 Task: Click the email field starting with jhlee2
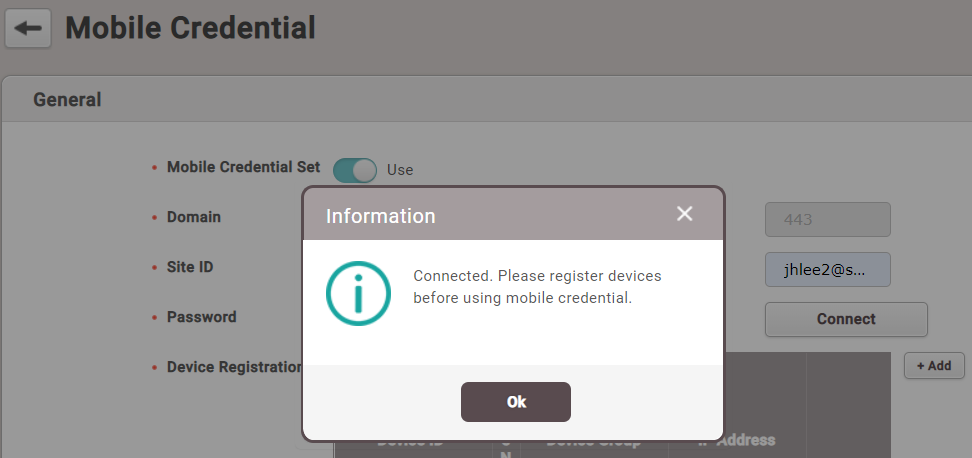(x=827, y=269)
